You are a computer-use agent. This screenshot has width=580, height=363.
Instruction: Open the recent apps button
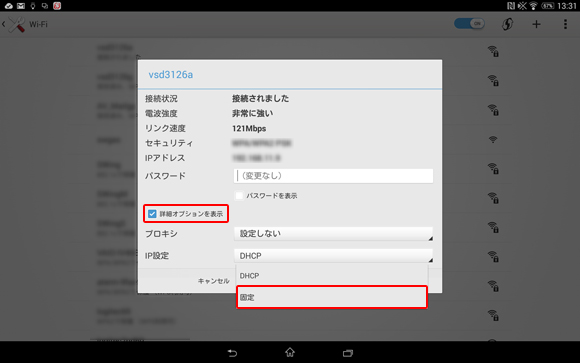[348, 353]
